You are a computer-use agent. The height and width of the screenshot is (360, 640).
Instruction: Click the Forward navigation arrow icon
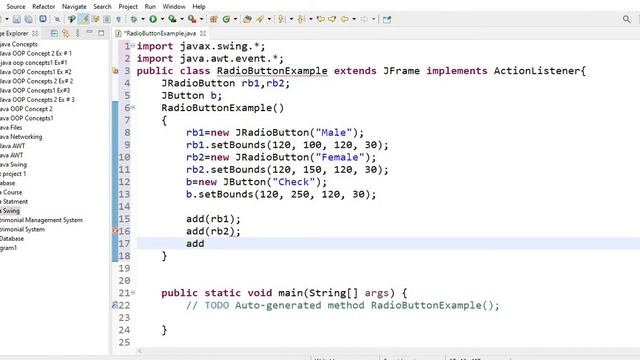tap(364, 19)
